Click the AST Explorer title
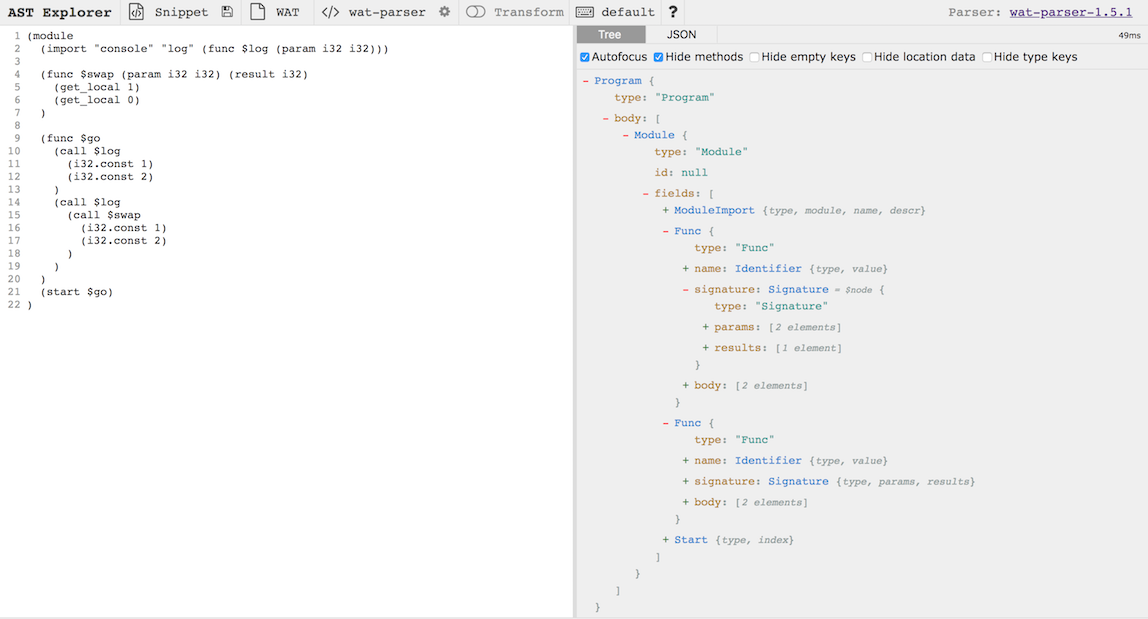The height and width of the screenshot is (619, 1148). coord(60,12)
